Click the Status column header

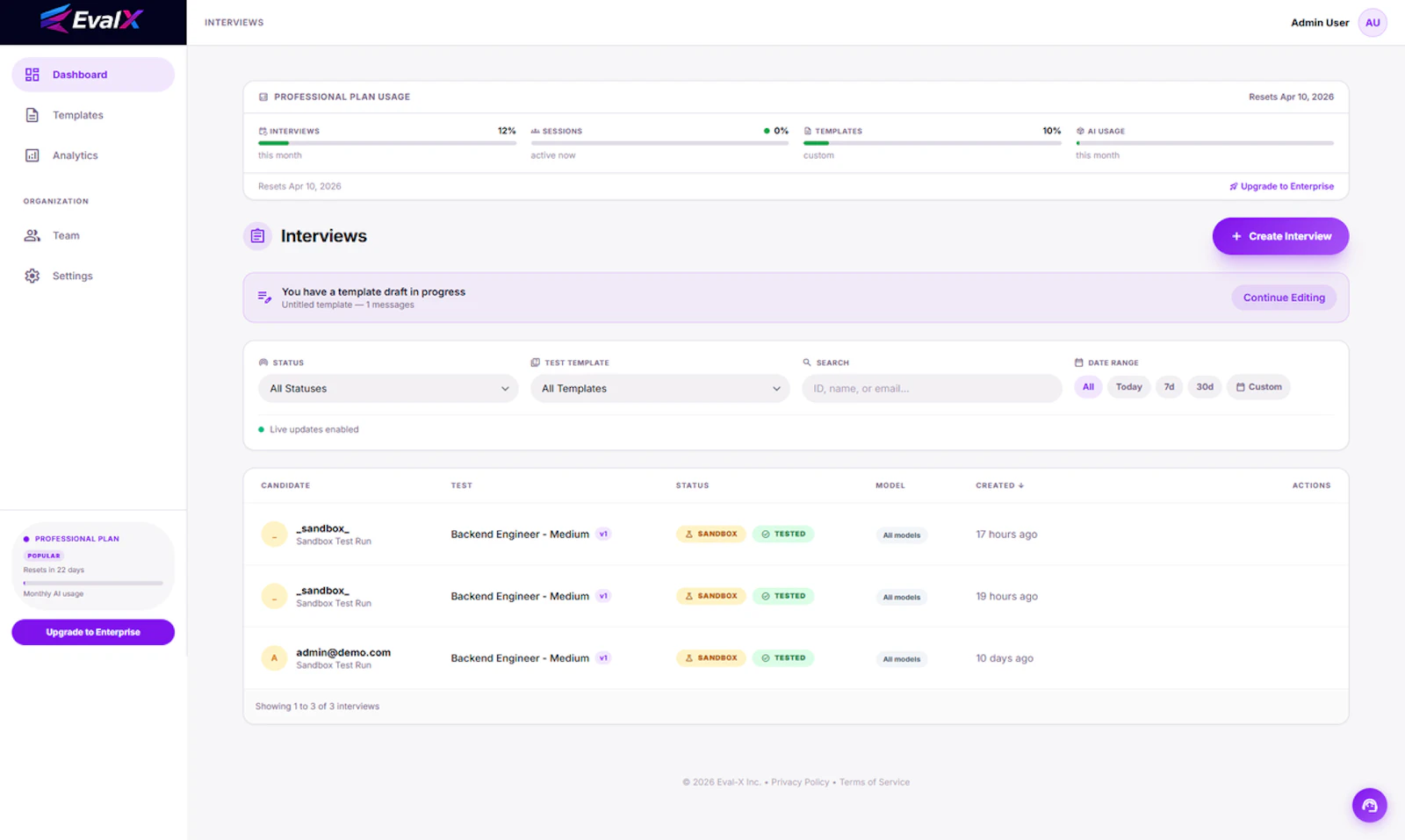pyautogui.click(x=692, y=485)
